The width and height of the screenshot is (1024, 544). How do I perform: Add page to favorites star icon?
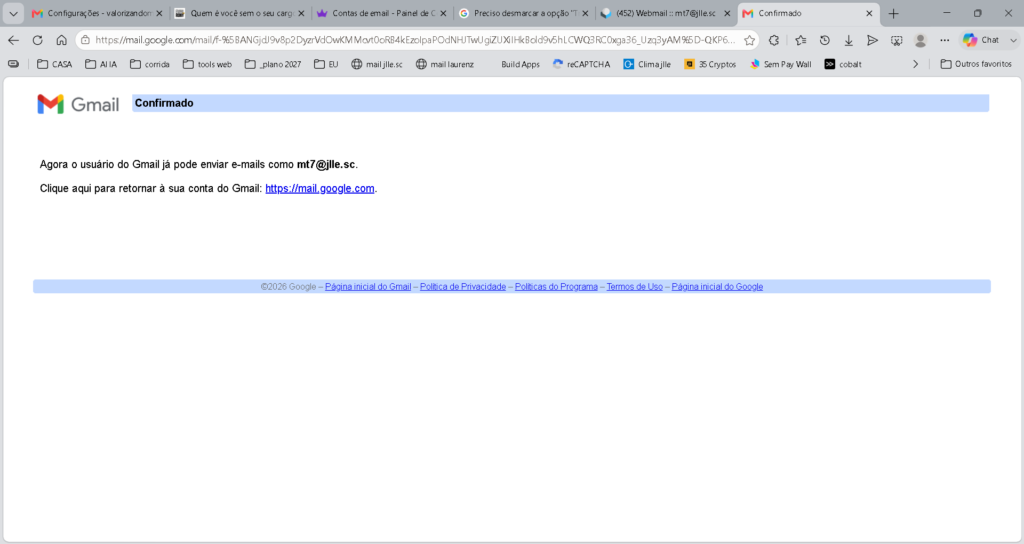coord(749,40)
